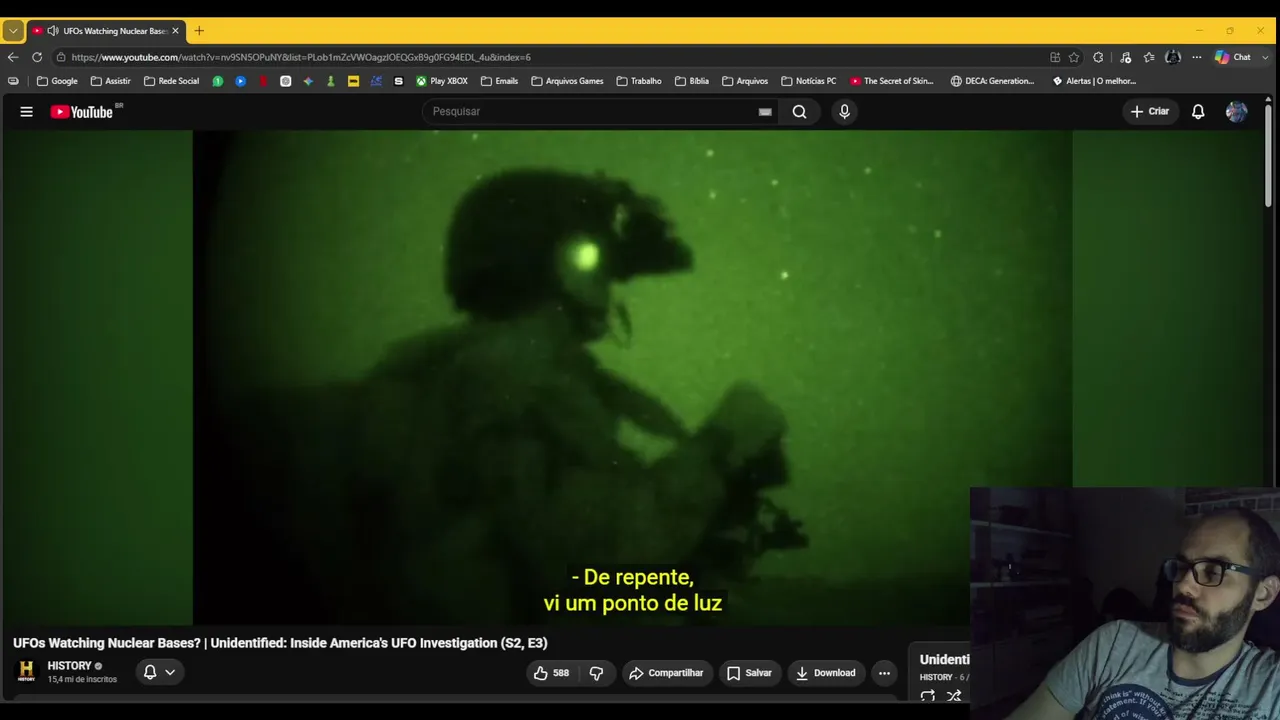
Task: Click the 15,4 mi de inscritos text
Action: click(82, 680)
